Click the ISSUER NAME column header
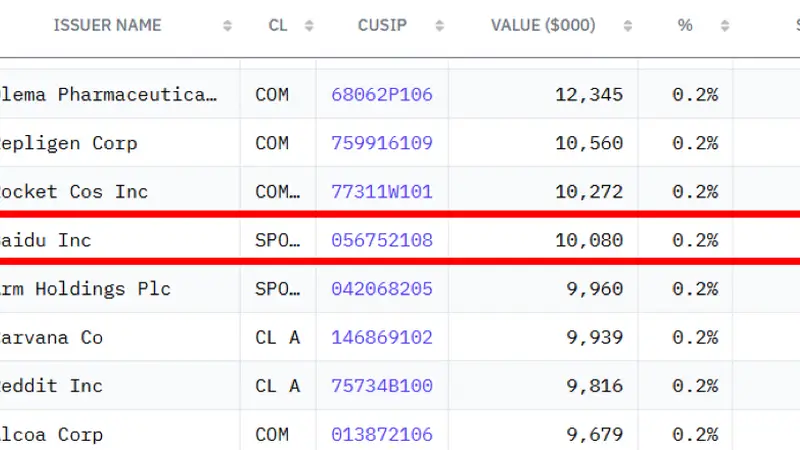The height and width of the screenshot is (450, 800). [107, 25]
